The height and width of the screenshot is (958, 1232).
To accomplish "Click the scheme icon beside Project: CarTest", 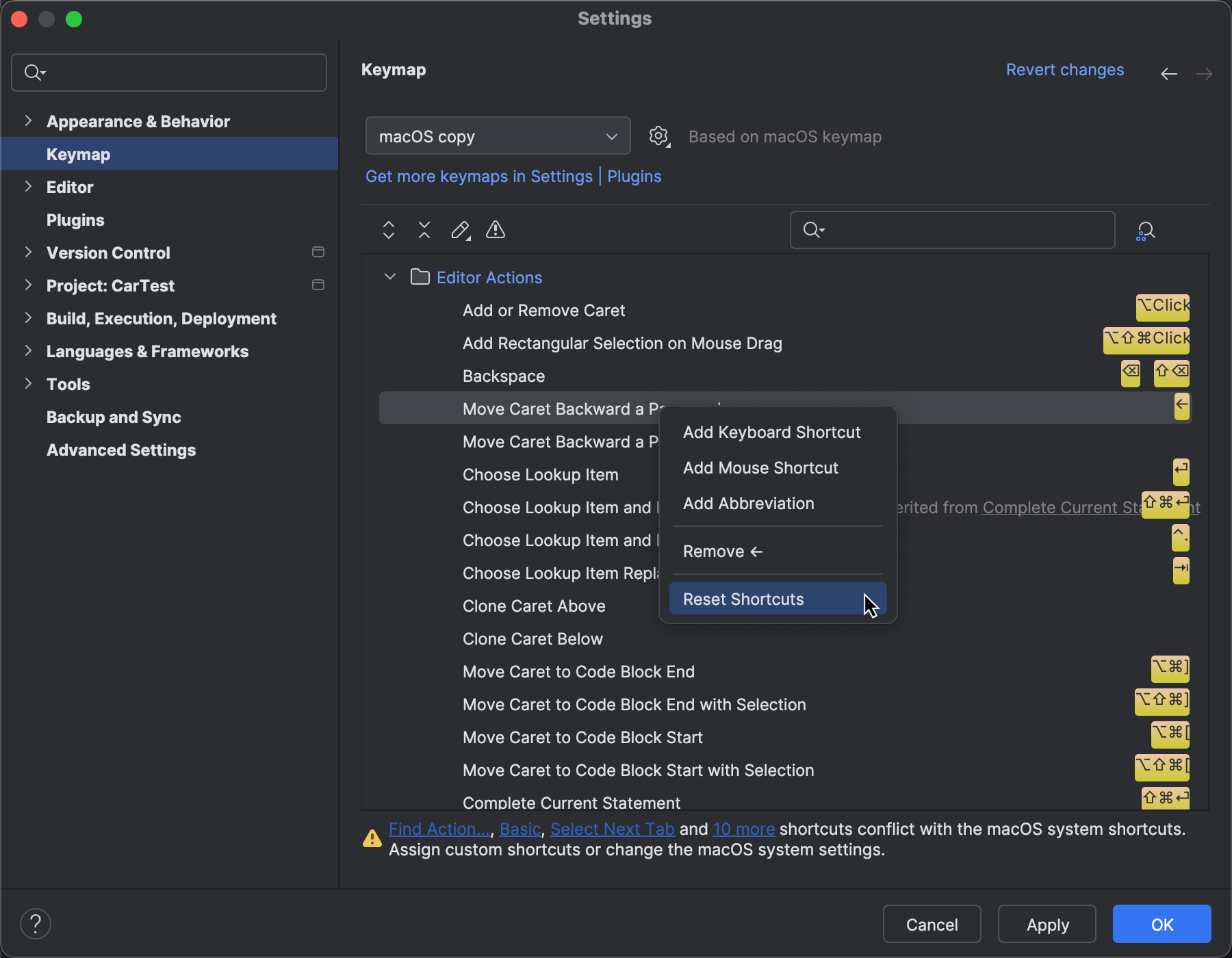I will click(318, 285).
